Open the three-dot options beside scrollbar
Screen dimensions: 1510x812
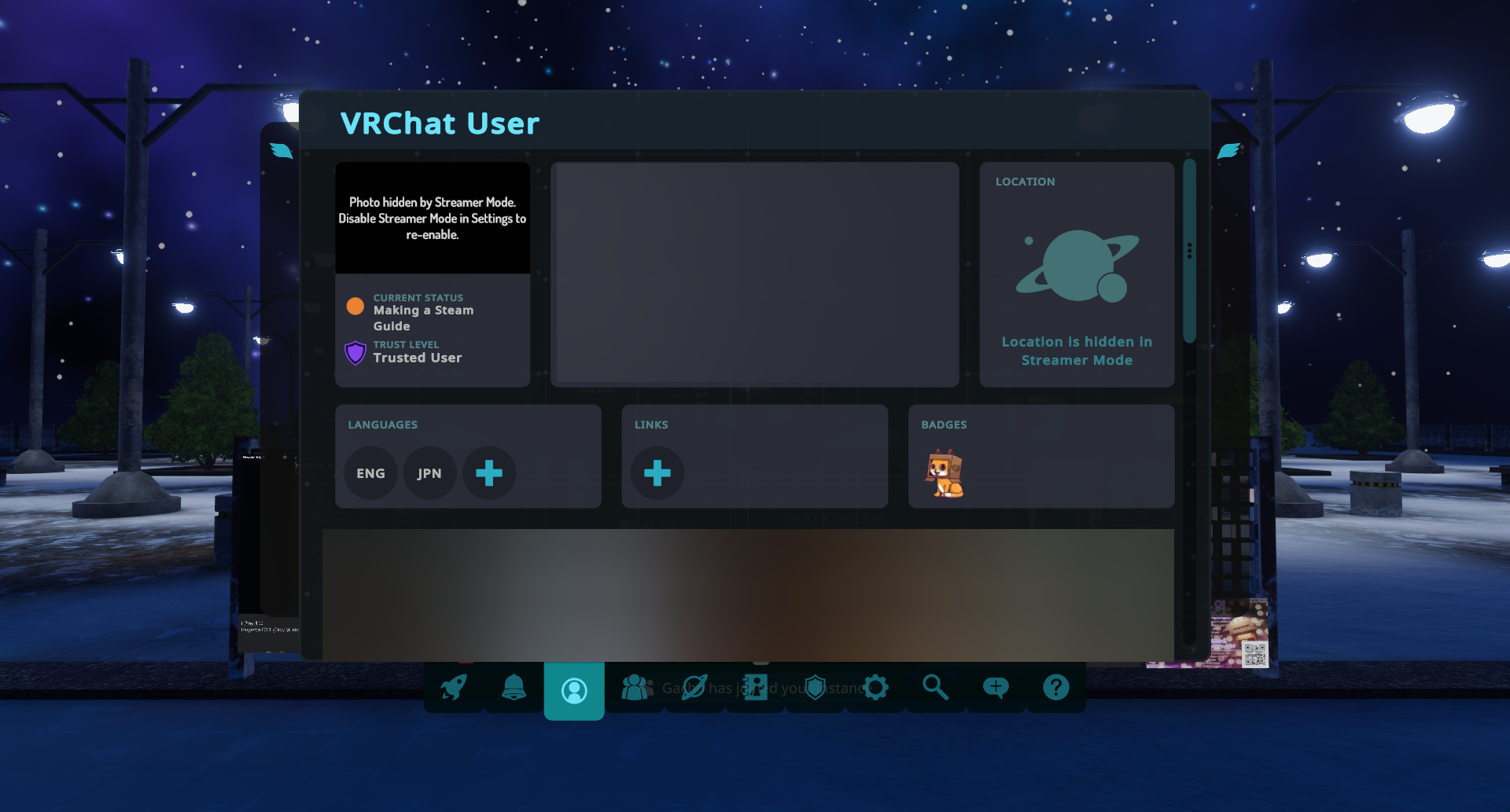click(x=1189, y=251)
